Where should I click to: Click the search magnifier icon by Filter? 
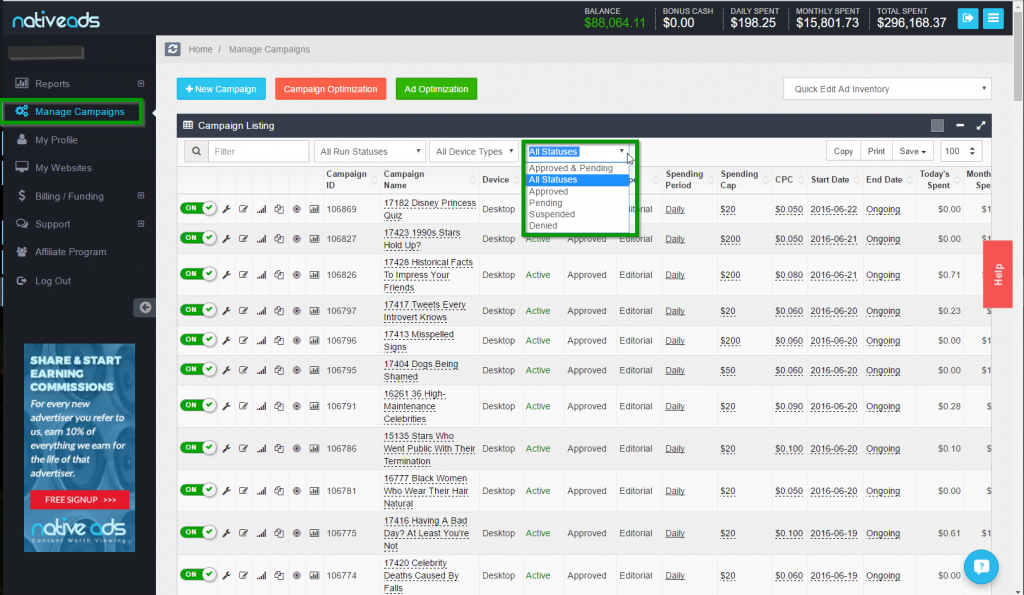pos(196,152)
